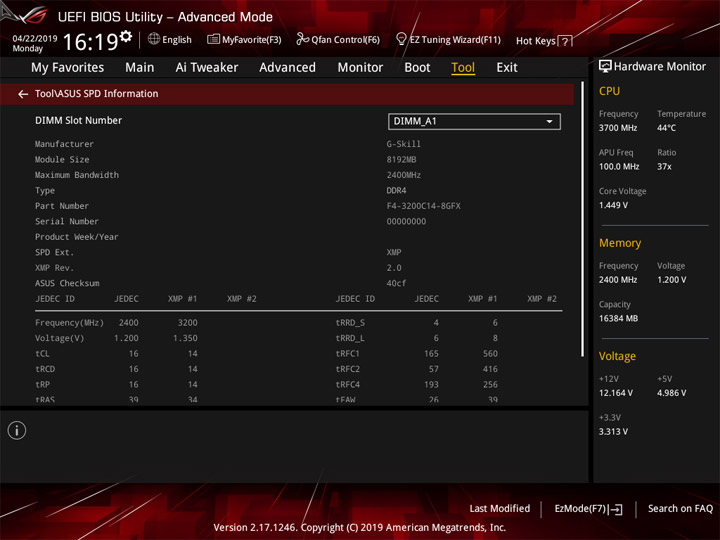Click the Qfan Control fan icon
Screen dimensions: 720x540
[x=302, y=39]
